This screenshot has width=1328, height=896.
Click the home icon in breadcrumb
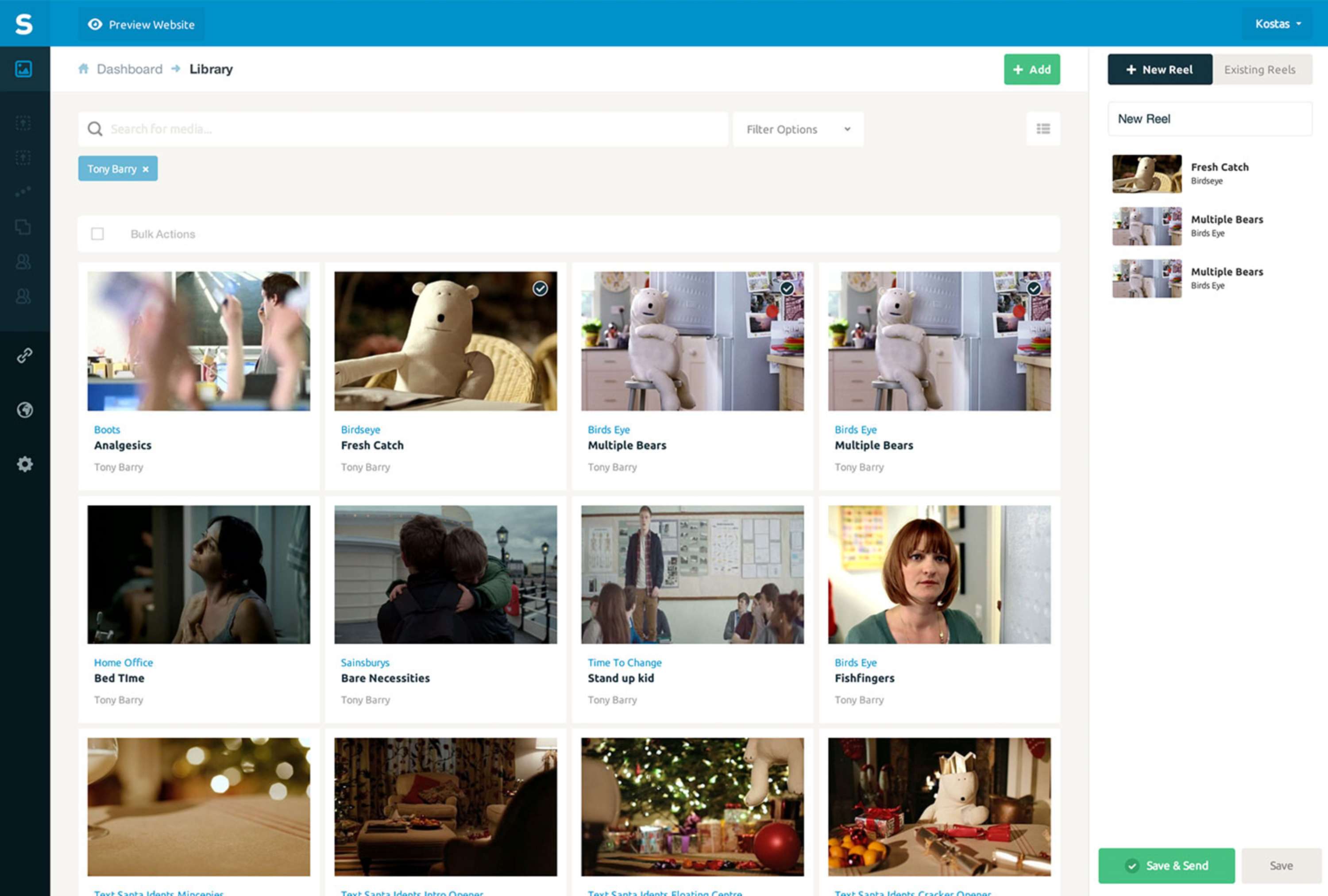pos(83,69)
